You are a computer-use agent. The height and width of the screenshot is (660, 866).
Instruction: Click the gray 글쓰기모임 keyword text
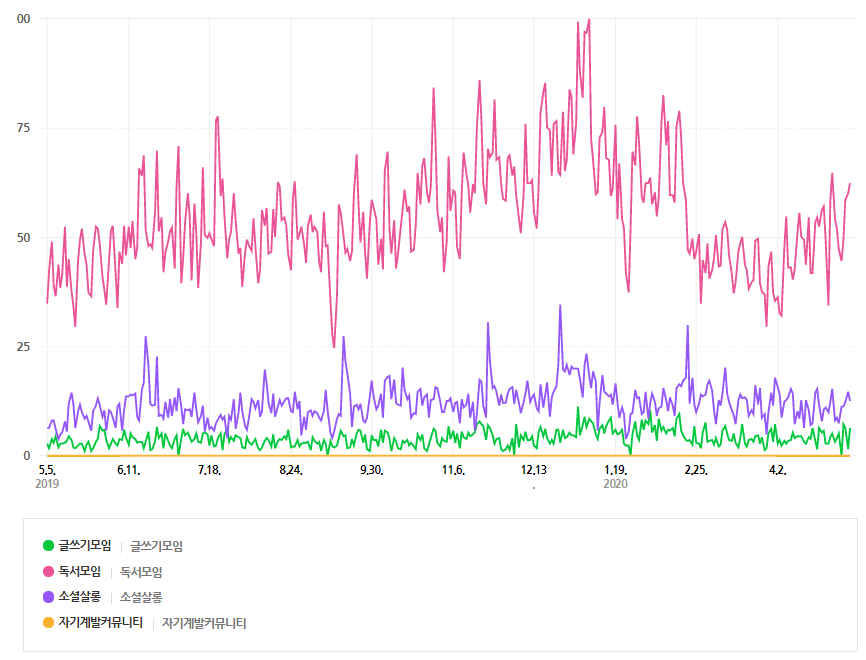[156, 546]
